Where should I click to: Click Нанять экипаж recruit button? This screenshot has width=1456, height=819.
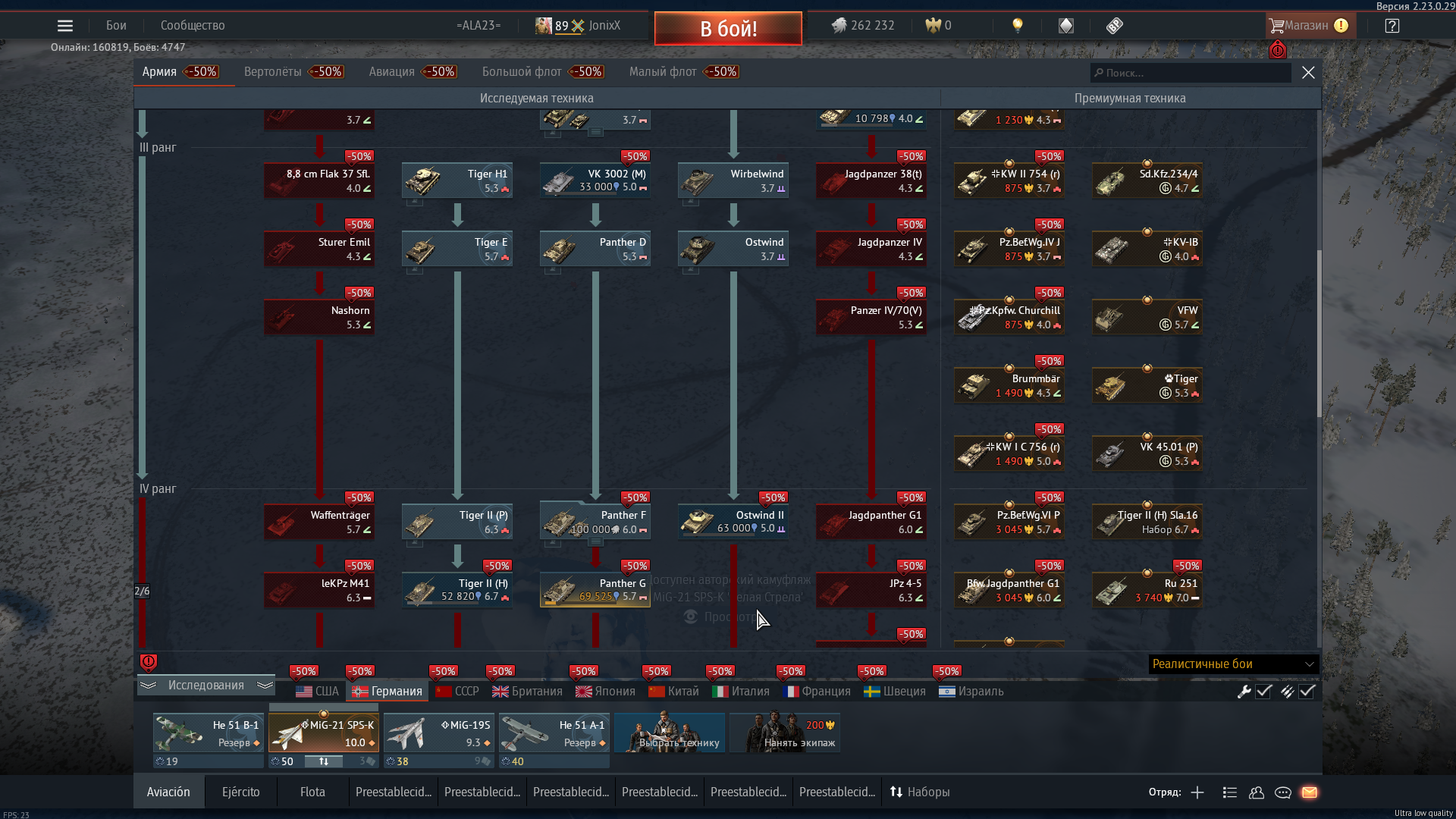pyautogui.click(x=785, y=733)
